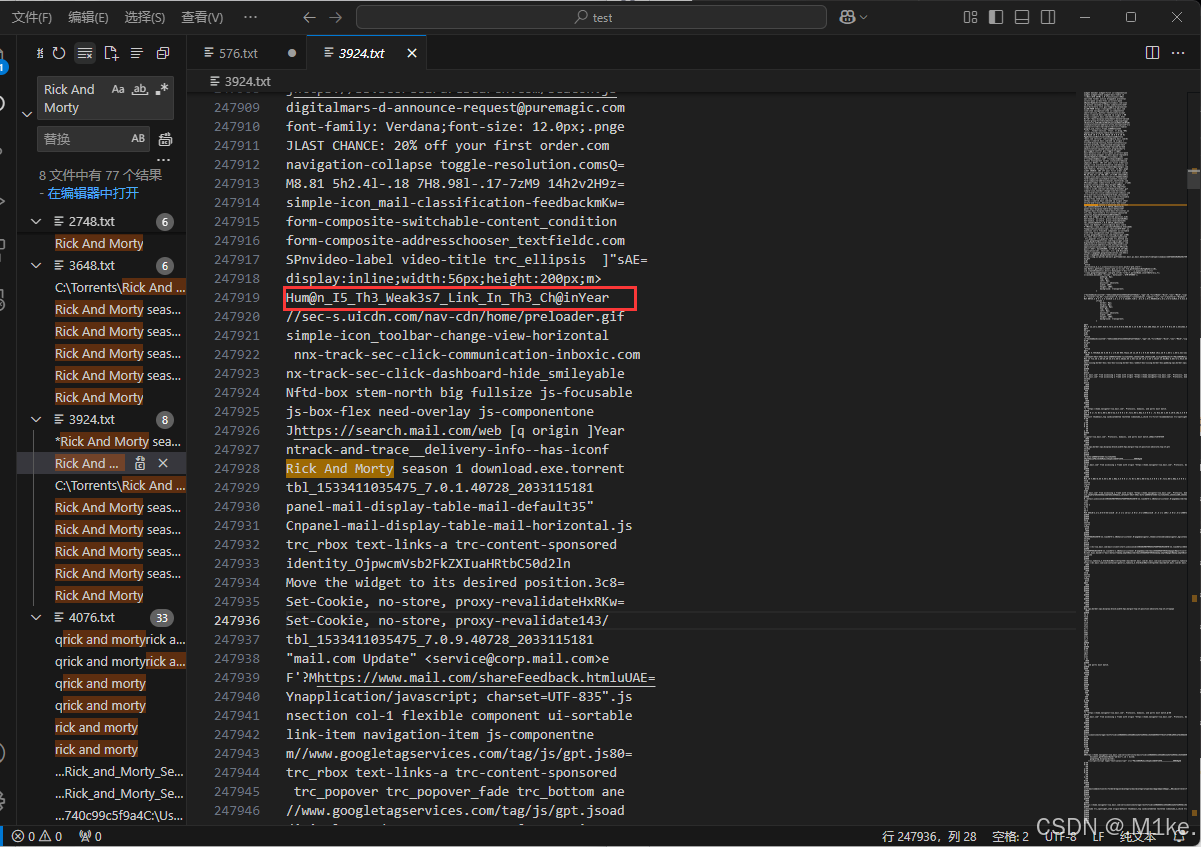The width and height of the screenshot is (1201, 847).
Task: Go forward in navigation history
Action: coord(335,17)
